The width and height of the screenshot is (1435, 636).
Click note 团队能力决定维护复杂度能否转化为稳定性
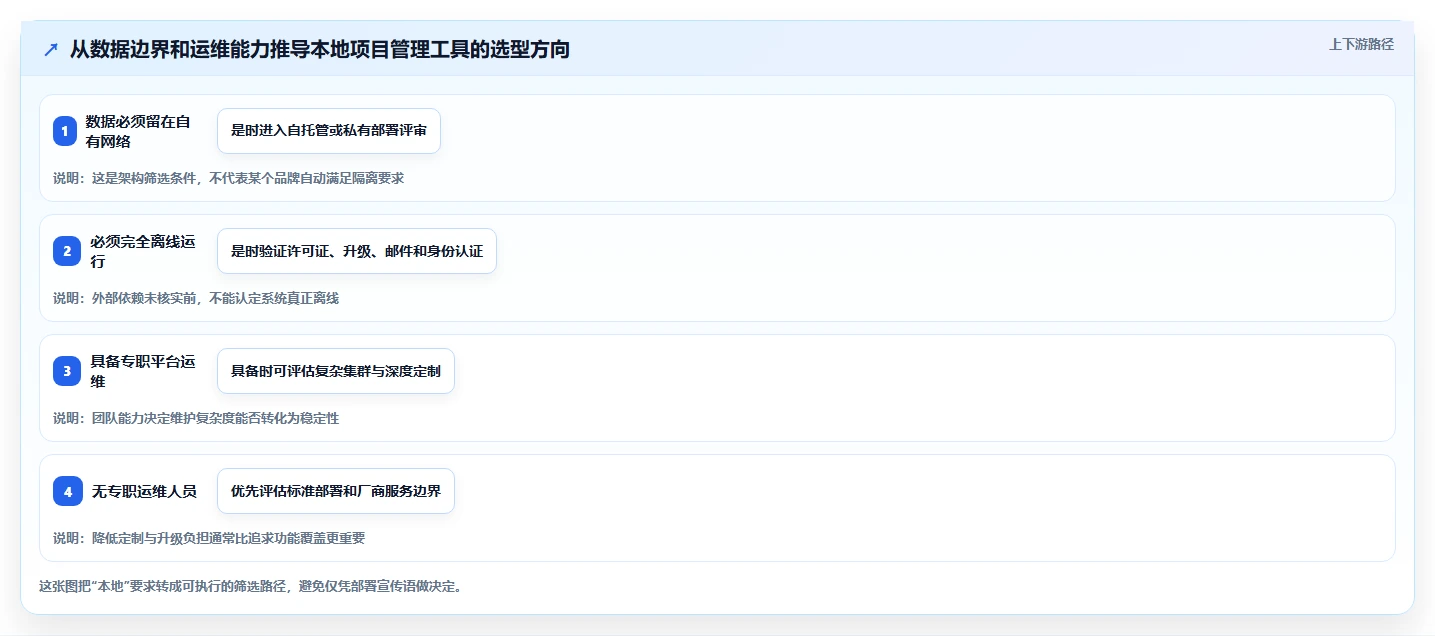click(196, 418)
